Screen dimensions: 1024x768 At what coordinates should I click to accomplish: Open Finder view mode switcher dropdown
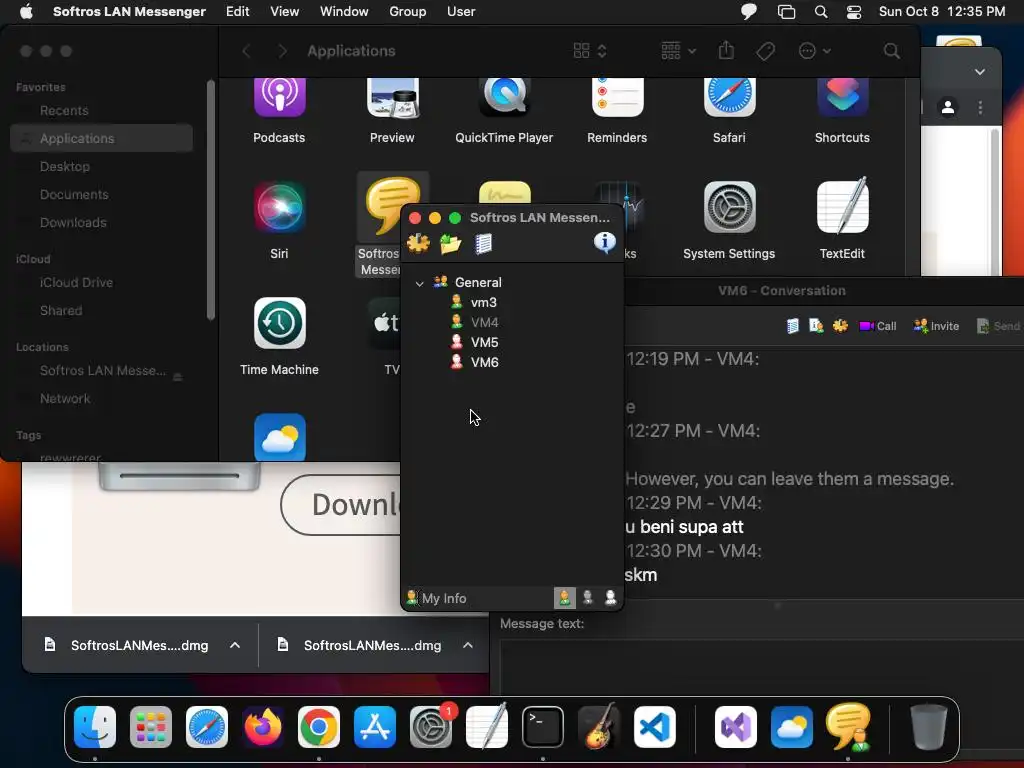pos(590,51)
